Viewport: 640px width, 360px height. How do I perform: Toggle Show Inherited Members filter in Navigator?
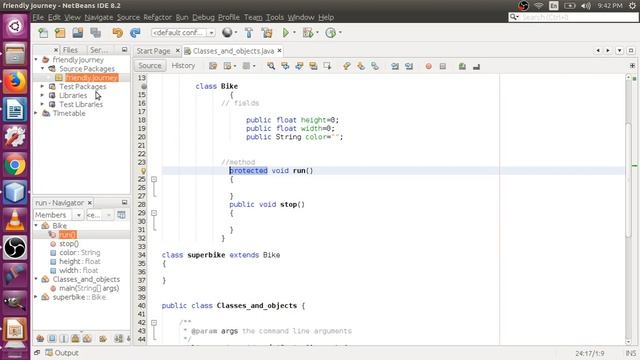click(x=40, y=338)
